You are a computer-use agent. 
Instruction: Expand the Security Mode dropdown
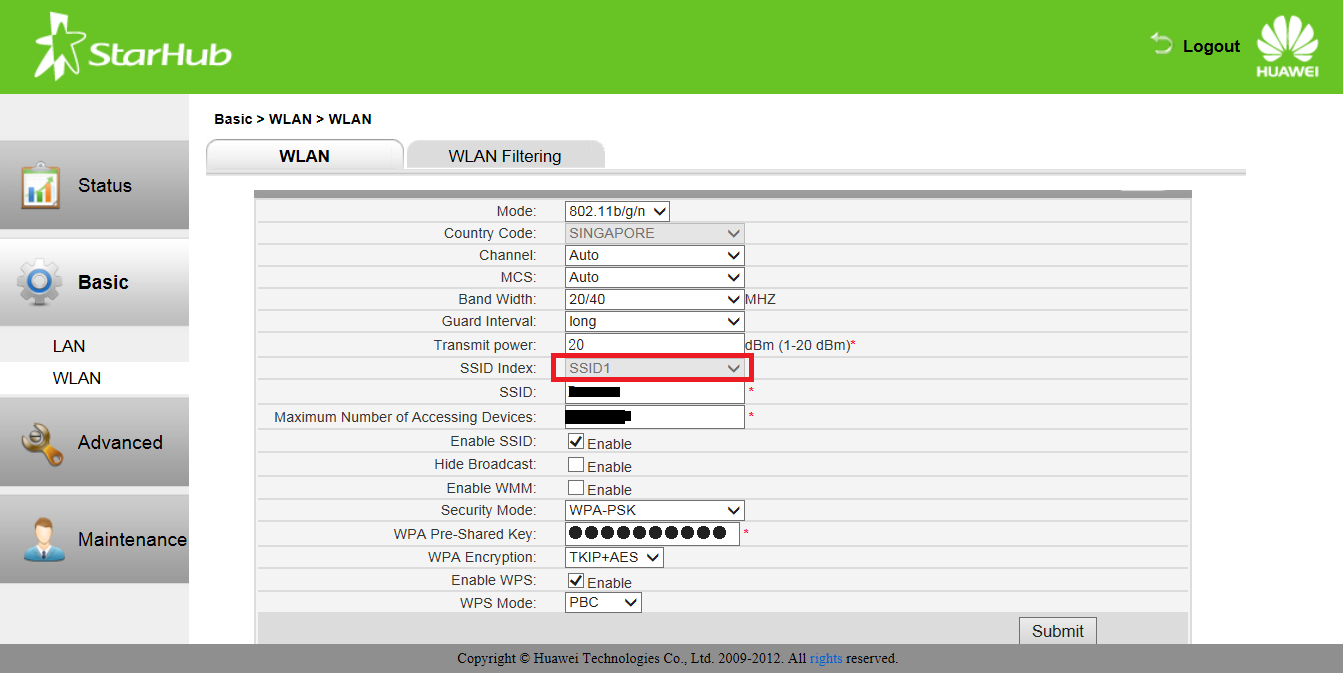(654, 510)
